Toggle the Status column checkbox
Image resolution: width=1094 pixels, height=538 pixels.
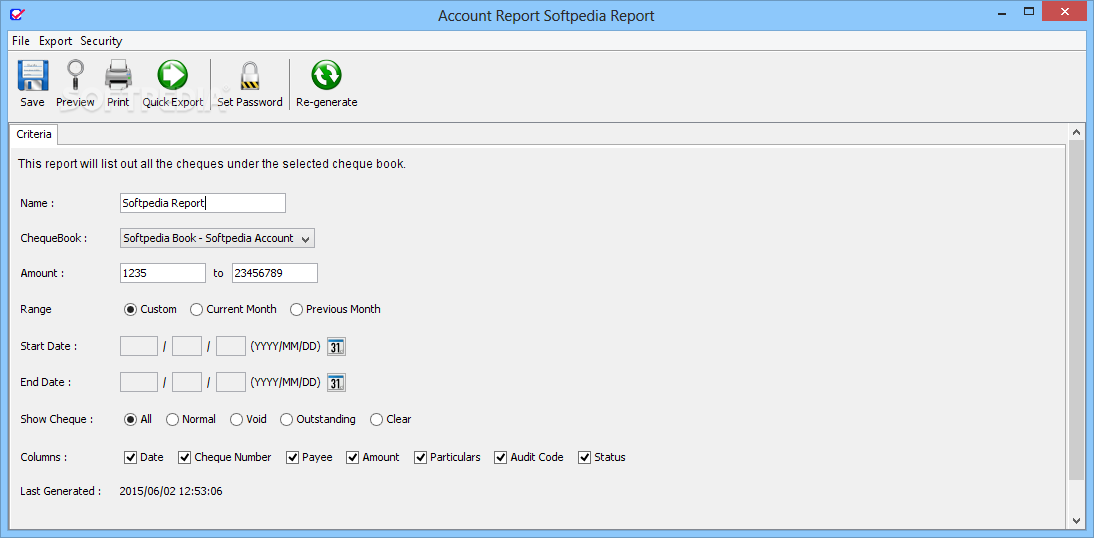click(584, 458)
